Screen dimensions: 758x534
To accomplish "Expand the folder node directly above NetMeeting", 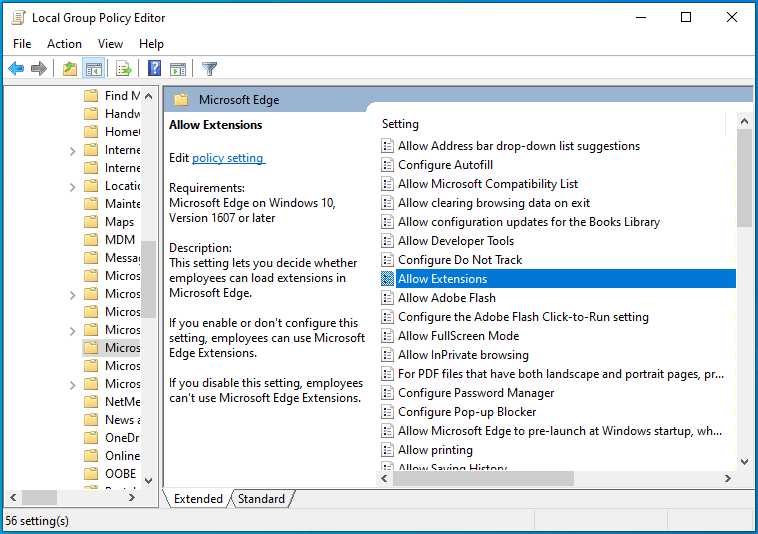I will coord(73,384).
